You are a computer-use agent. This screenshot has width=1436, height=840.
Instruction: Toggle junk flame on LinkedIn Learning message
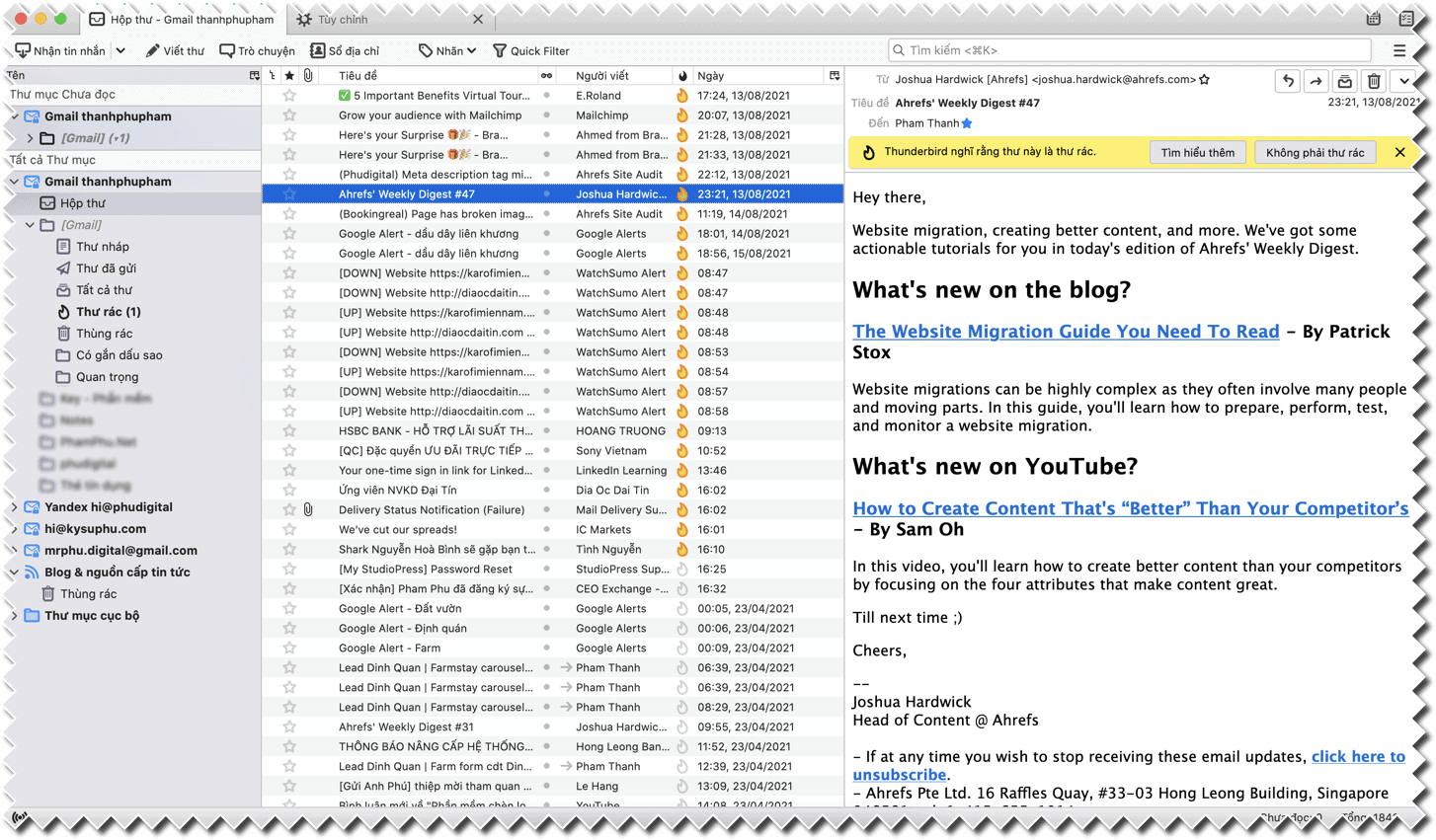(x=682, y=471)
